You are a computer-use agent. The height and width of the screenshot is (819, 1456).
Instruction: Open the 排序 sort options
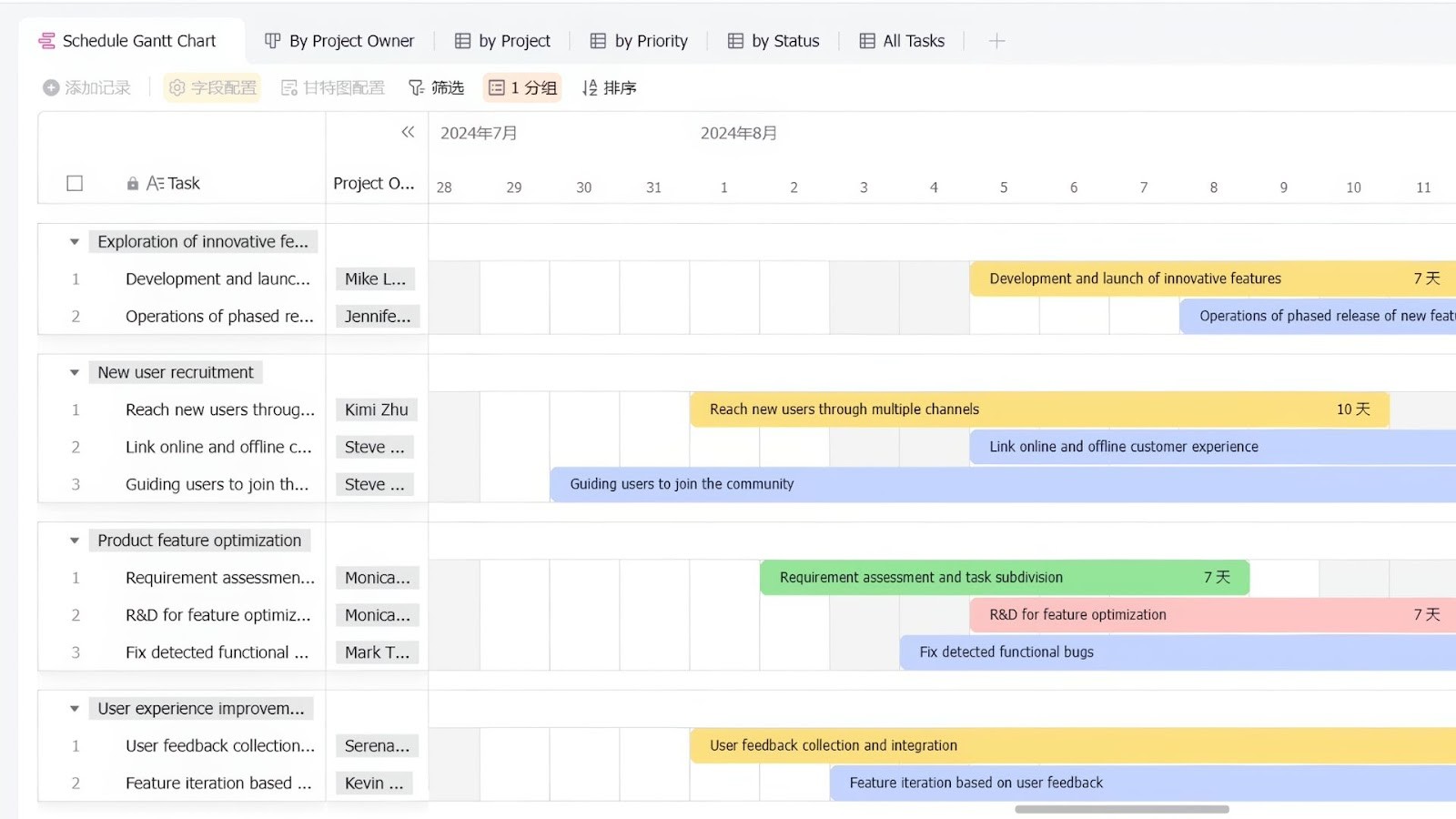tap(609, 87)
